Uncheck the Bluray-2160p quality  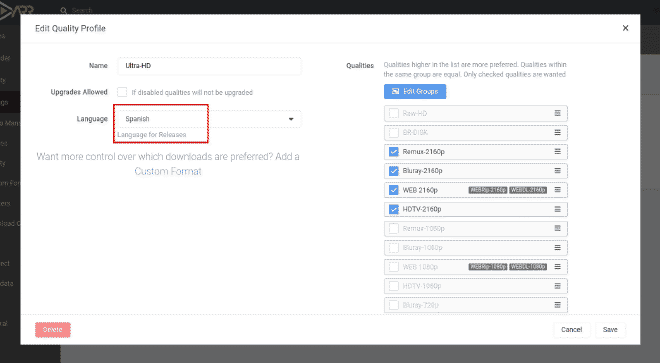click(x=394, y=171)
